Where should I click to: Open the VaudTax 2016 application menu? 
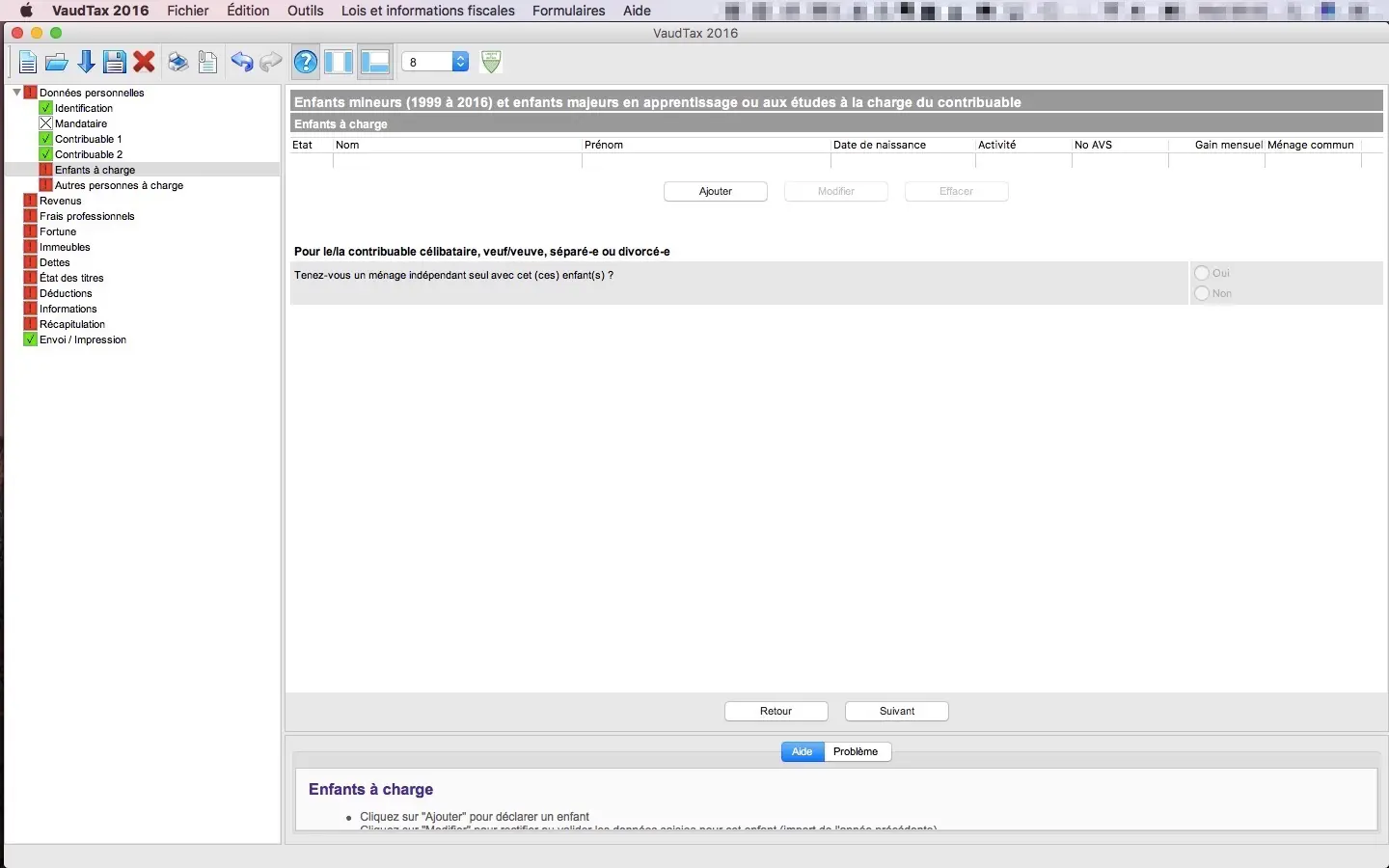pyautogui.click(x=100, y=11)
